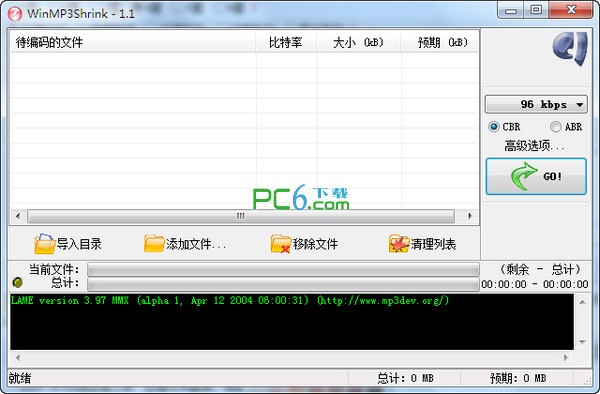
Task: Click the 添加文件... button label
Action: (196, 244)
